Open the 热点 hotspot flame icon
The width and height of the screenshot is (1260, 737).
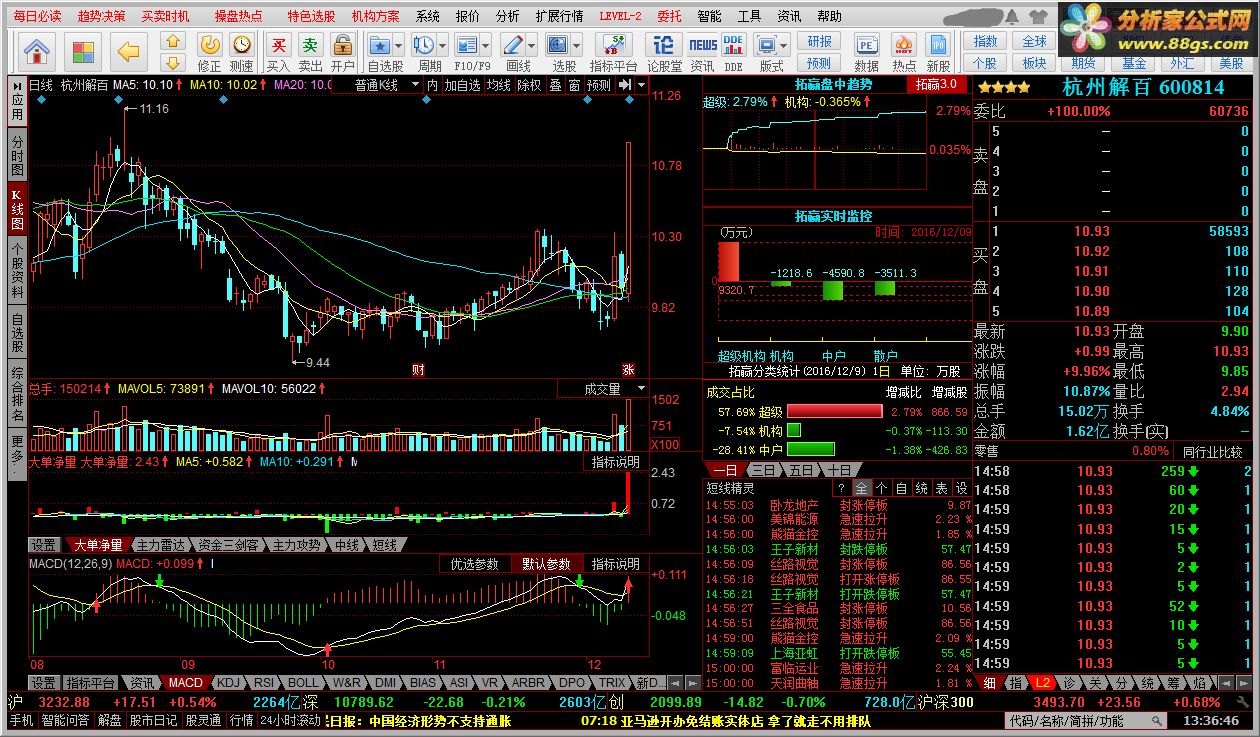904,51
